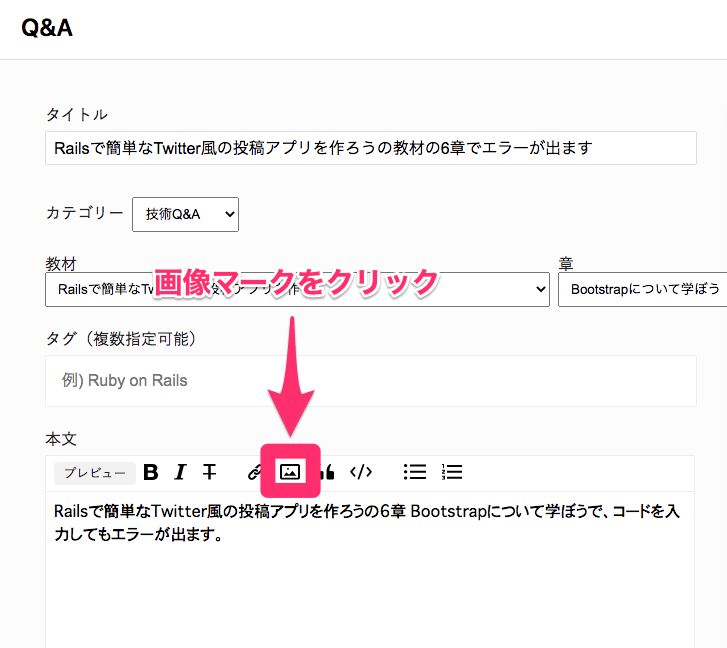727x648 pixels.
Task: Click into the タイトル text field
Action: point(370,147)
